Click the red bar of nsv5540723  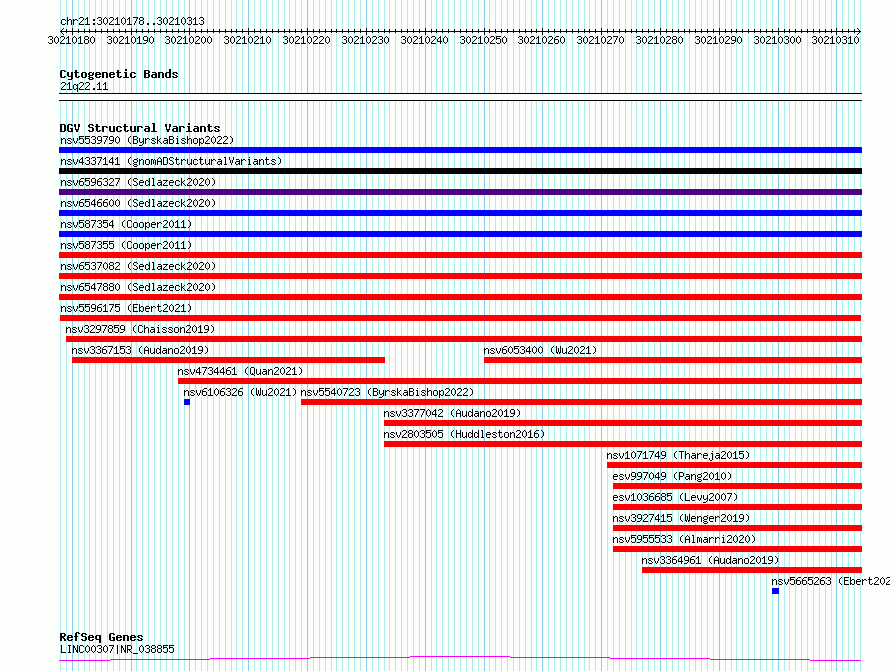pyautogui.click(x=581, y=402)
